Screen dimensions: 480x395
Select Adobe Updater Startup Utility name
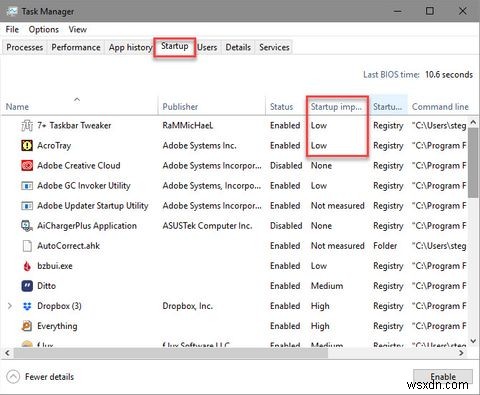click(x=93, y=206)
